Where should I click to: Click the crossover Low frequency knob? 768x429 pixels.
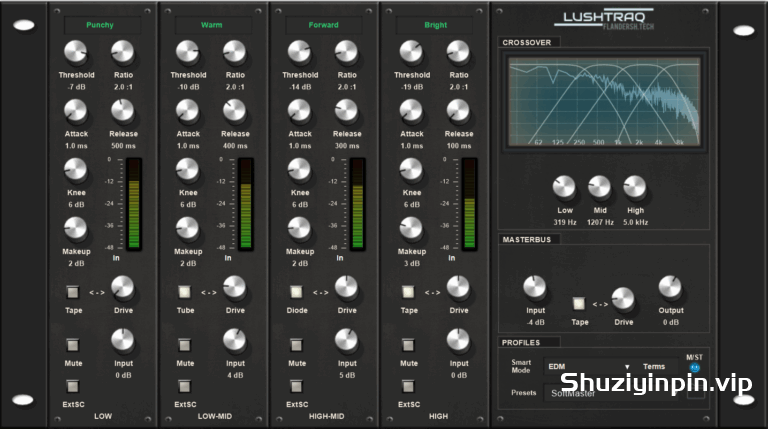coord(564,187)
